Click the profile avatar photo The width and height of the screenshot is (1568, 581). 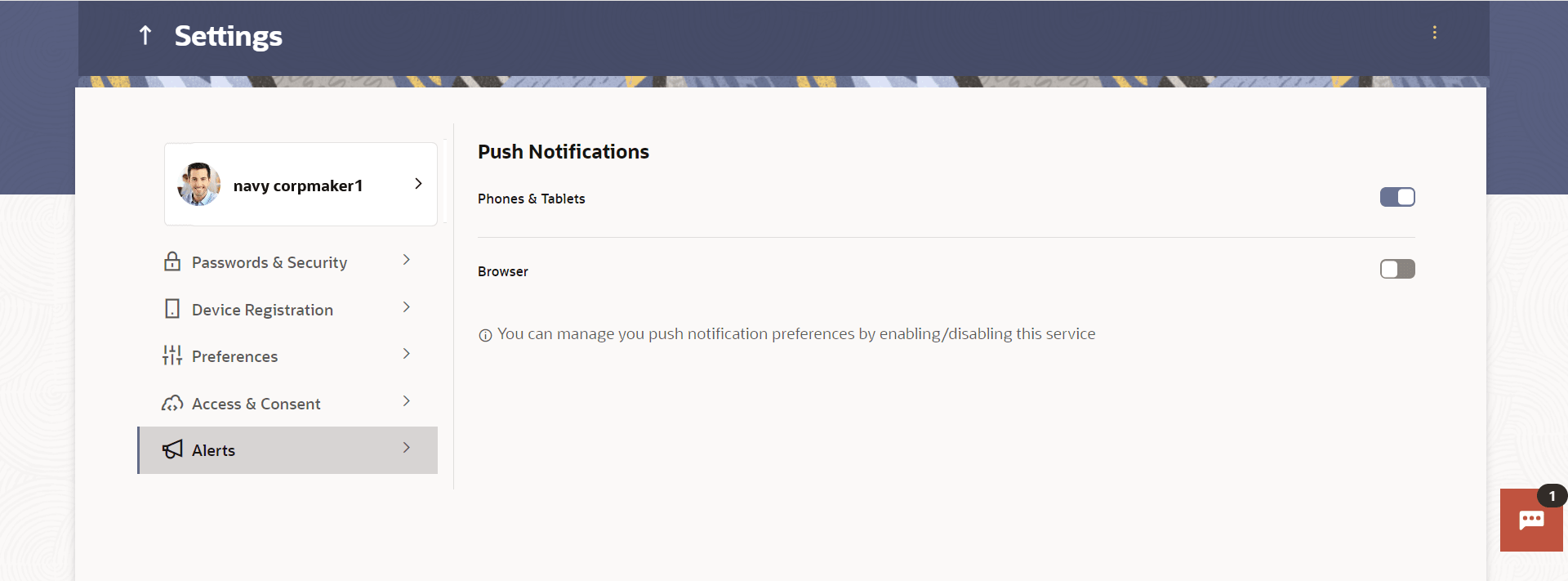(x=198, y=185)
